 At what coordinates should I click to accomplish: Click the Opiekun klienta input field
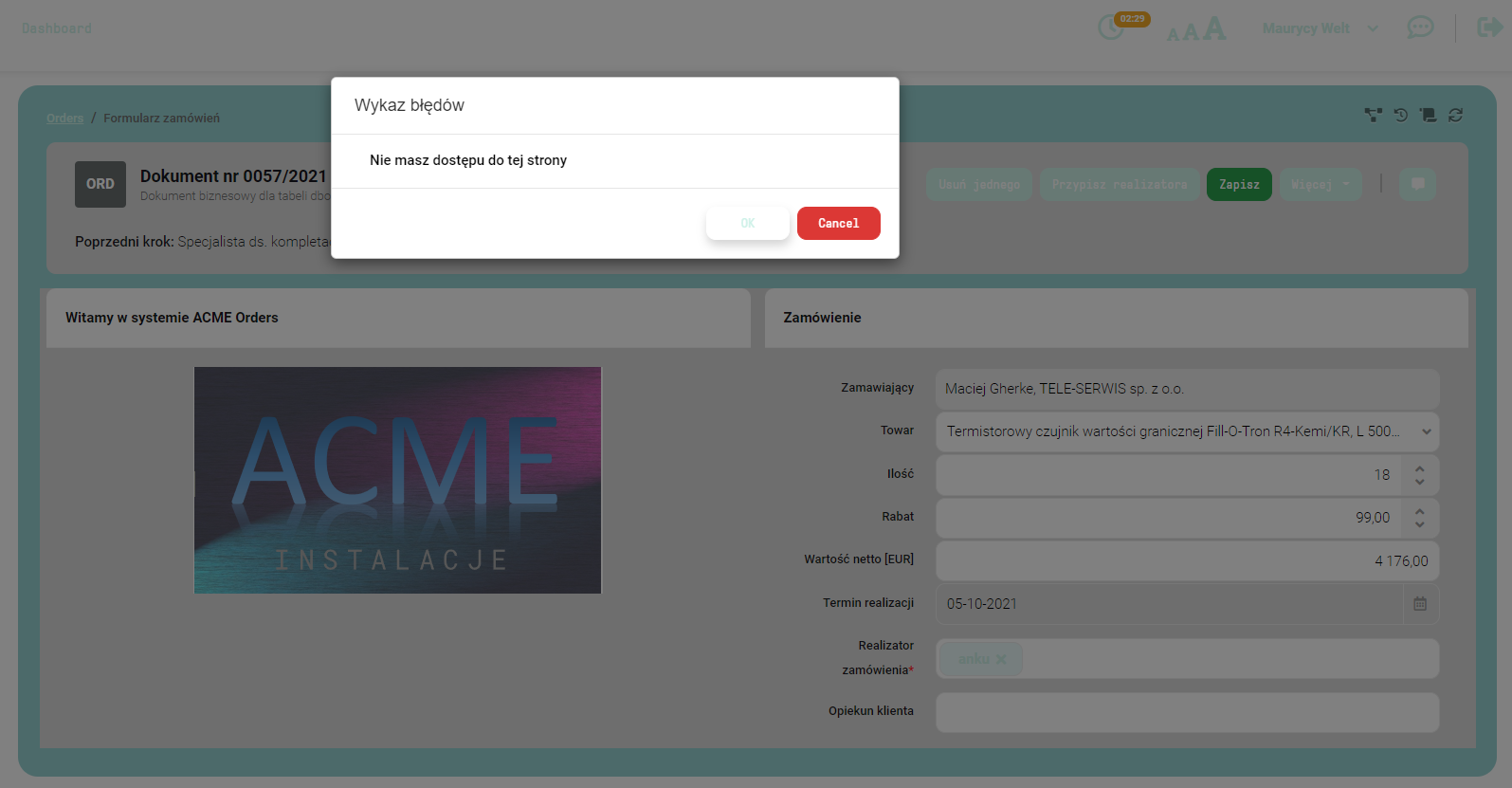point(1187,712)
